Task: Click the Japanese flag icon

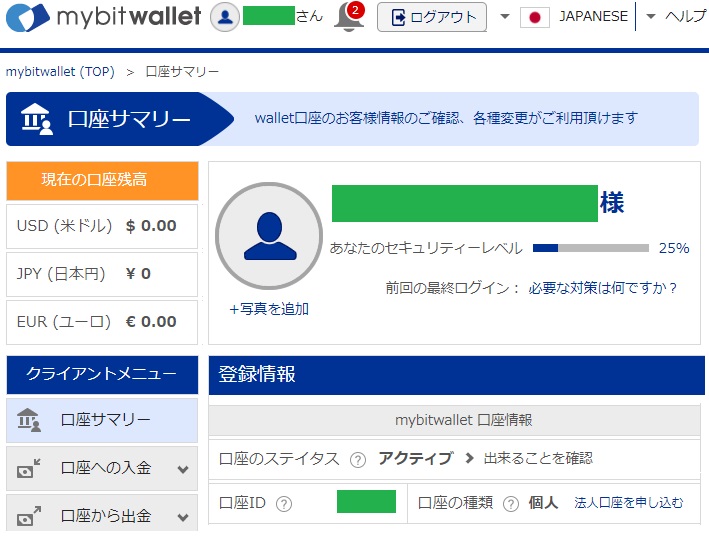Action: [x=534, y=18]
